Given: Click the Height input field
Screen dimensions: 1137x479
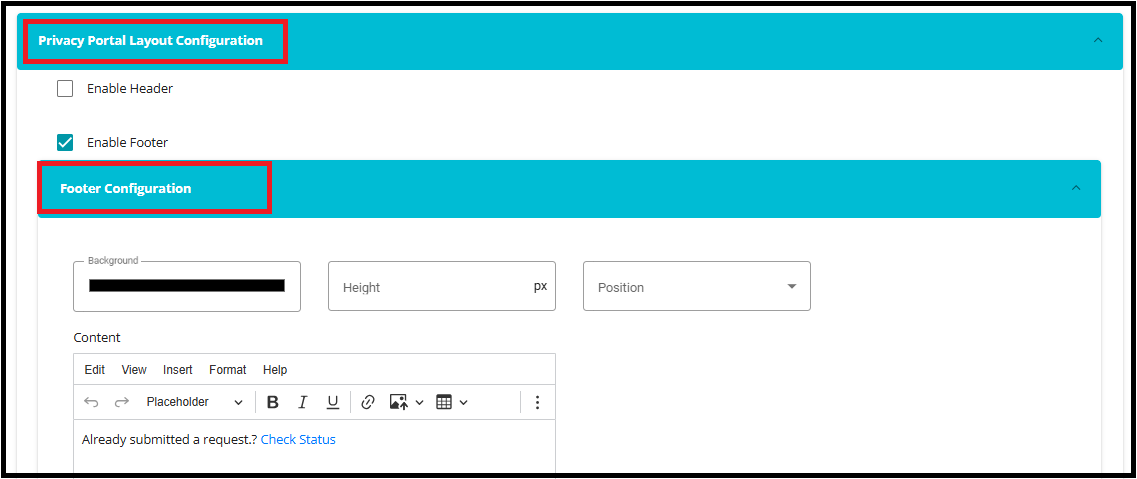Looking at the screenshot, I should coord(430,287).
